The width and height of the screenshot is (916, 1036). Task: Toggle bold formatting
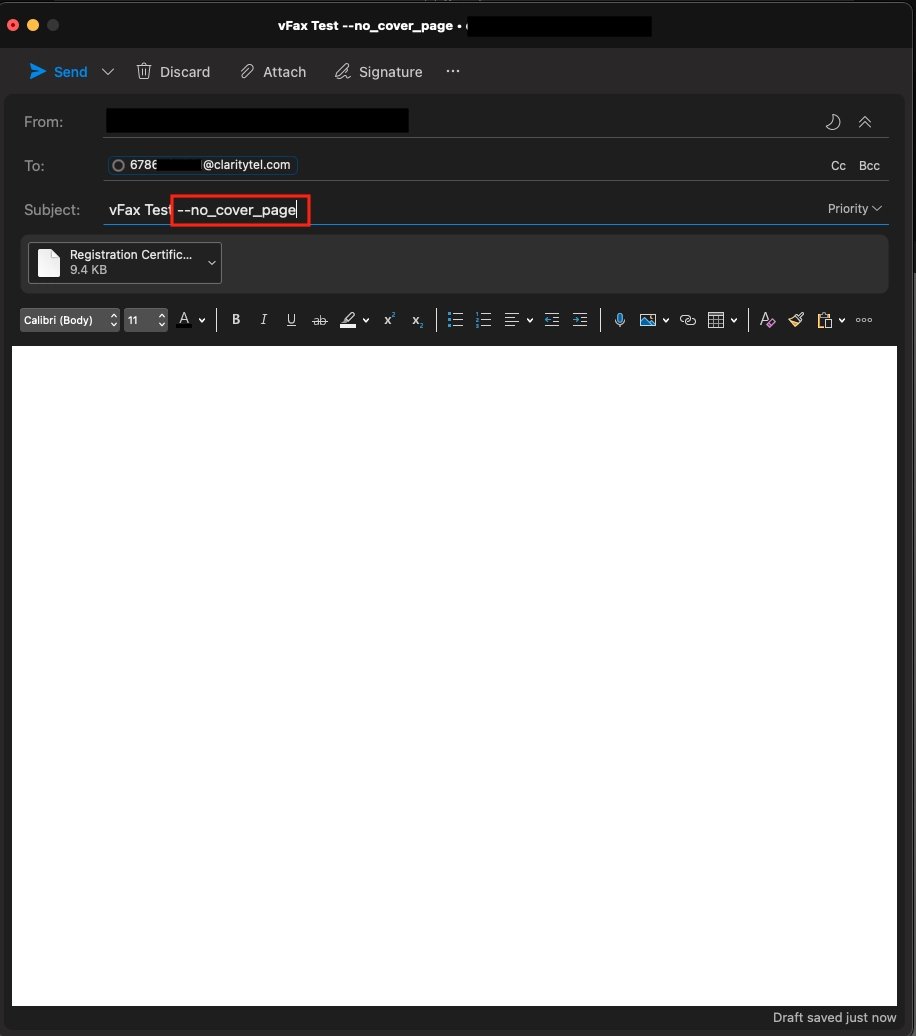tap(236, 320)
